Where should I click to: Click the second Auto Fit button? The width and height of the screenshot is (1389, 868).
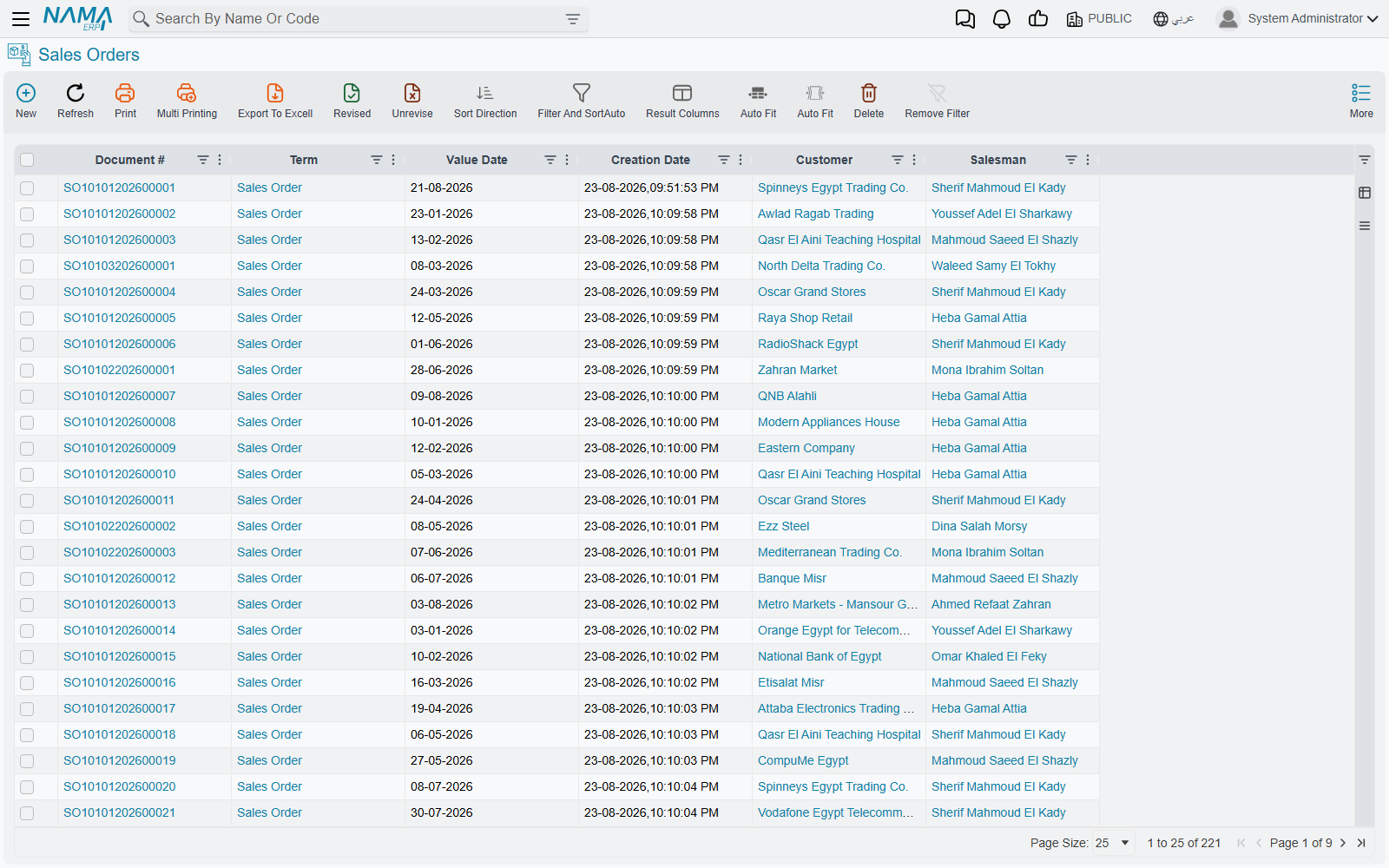815,101
